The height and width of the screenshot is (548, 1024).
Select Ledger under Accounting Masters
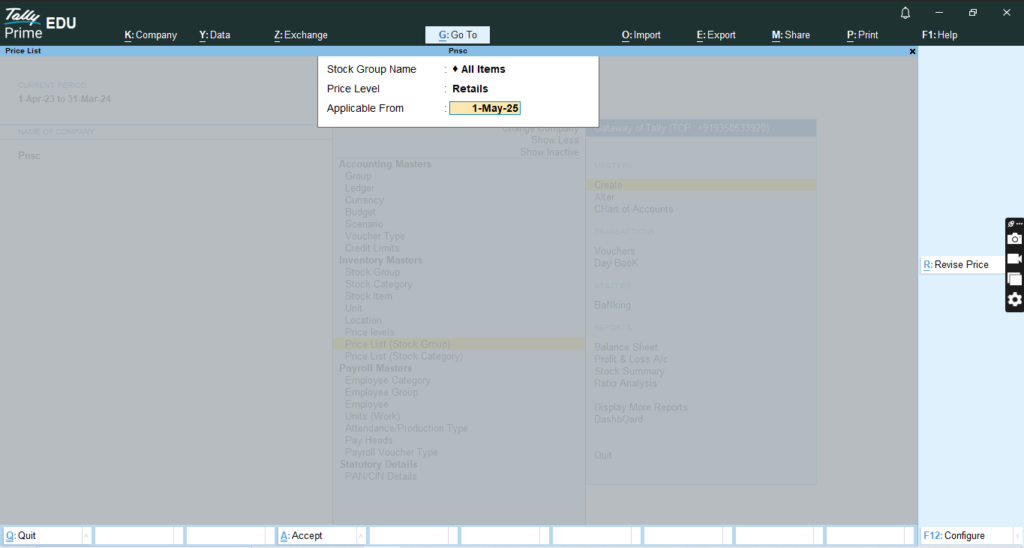[359, 188]
